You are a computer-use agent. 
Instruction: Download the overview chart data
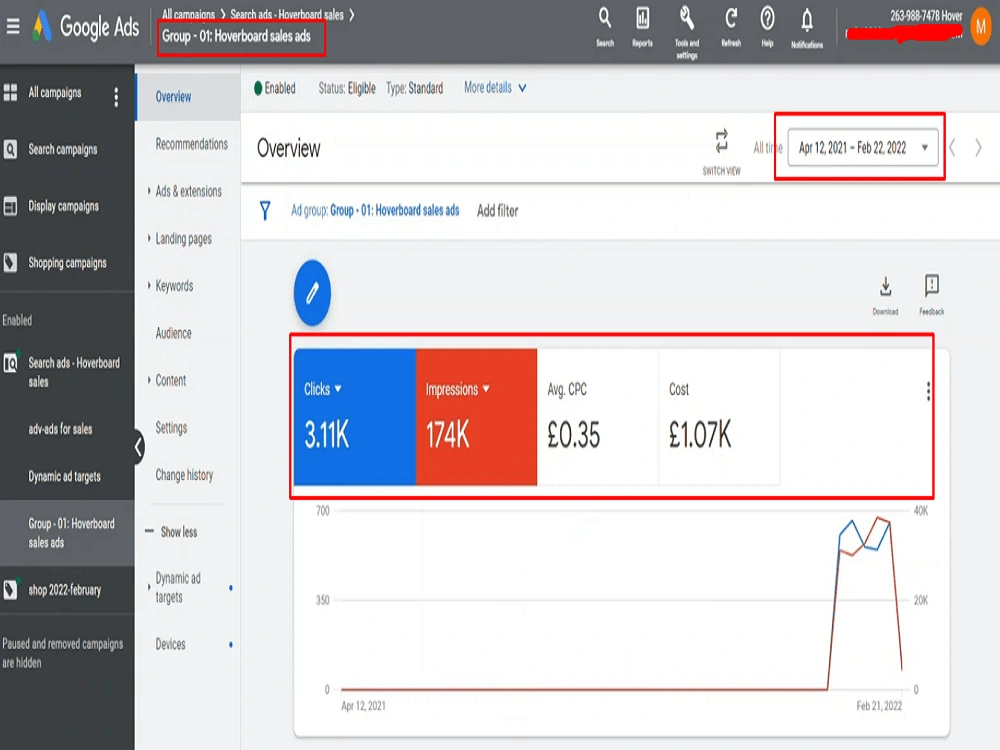pos(885,295)
